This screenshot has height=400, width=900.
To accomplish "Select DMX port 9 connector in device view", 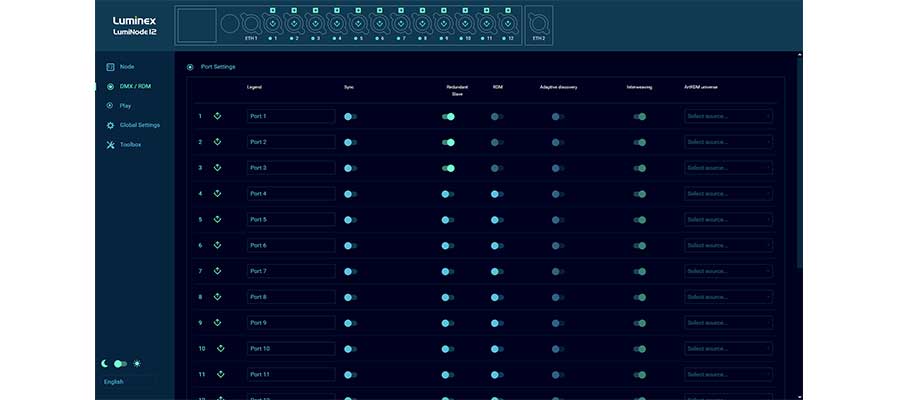I will [443, 24].
